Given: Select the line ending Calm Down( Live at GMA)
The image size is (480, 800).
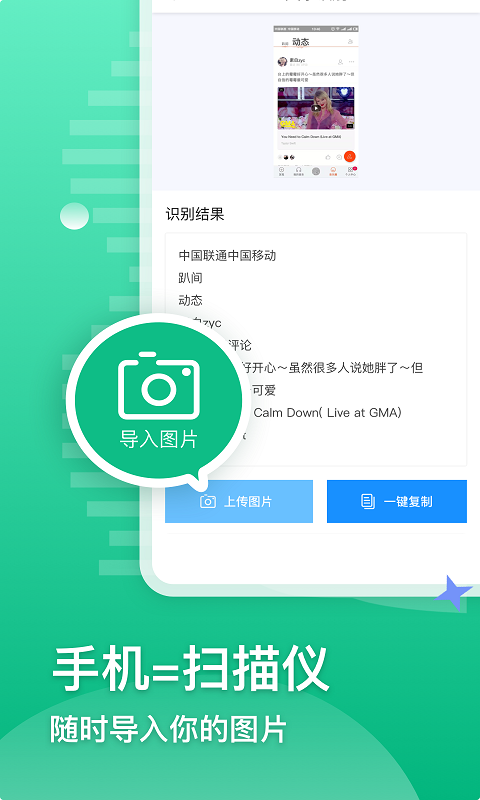Looking at the screenshot, I should coord(327,413).
